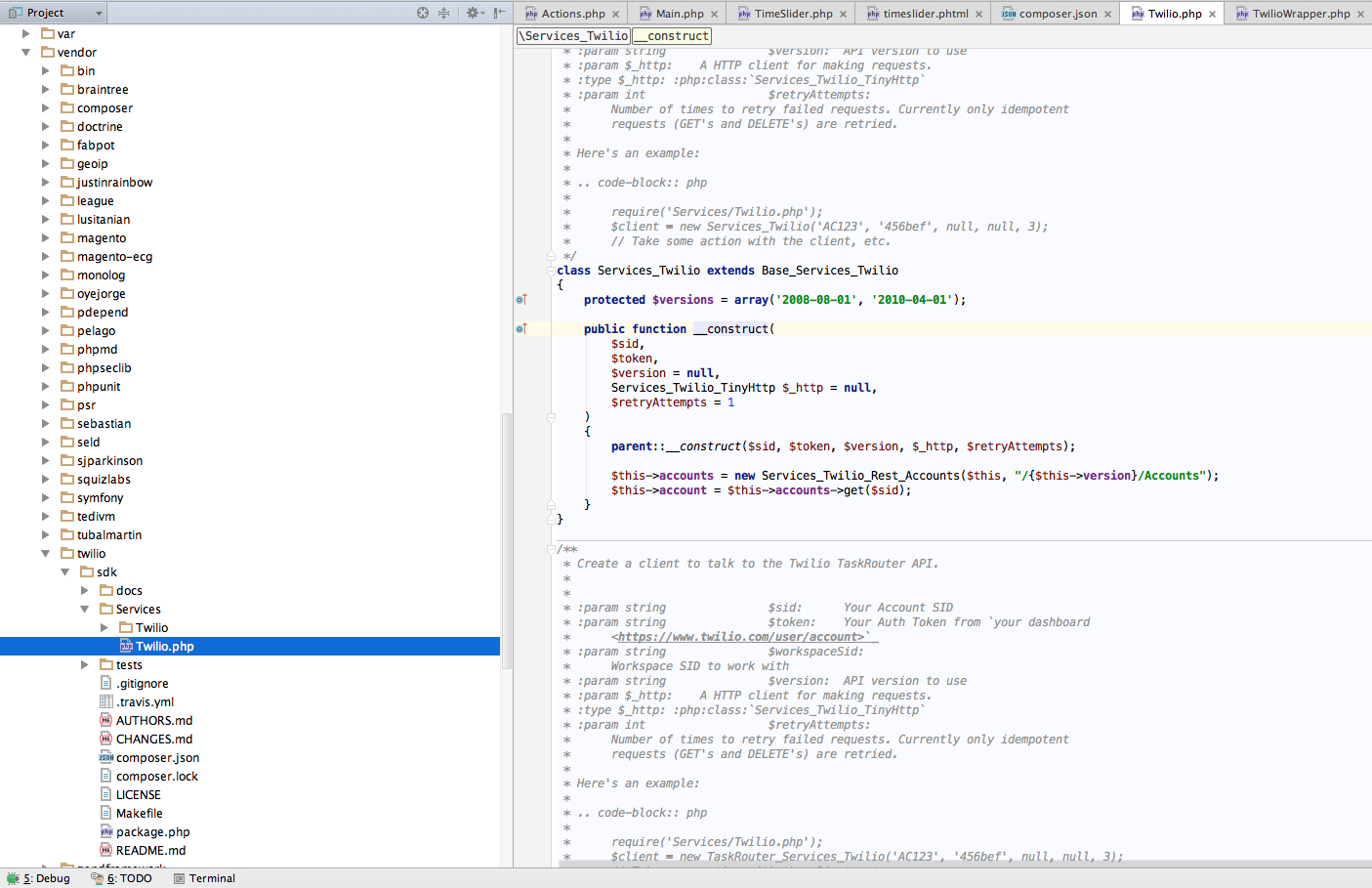
Task: Collapse the twilio folder
Action: (46, 554)
